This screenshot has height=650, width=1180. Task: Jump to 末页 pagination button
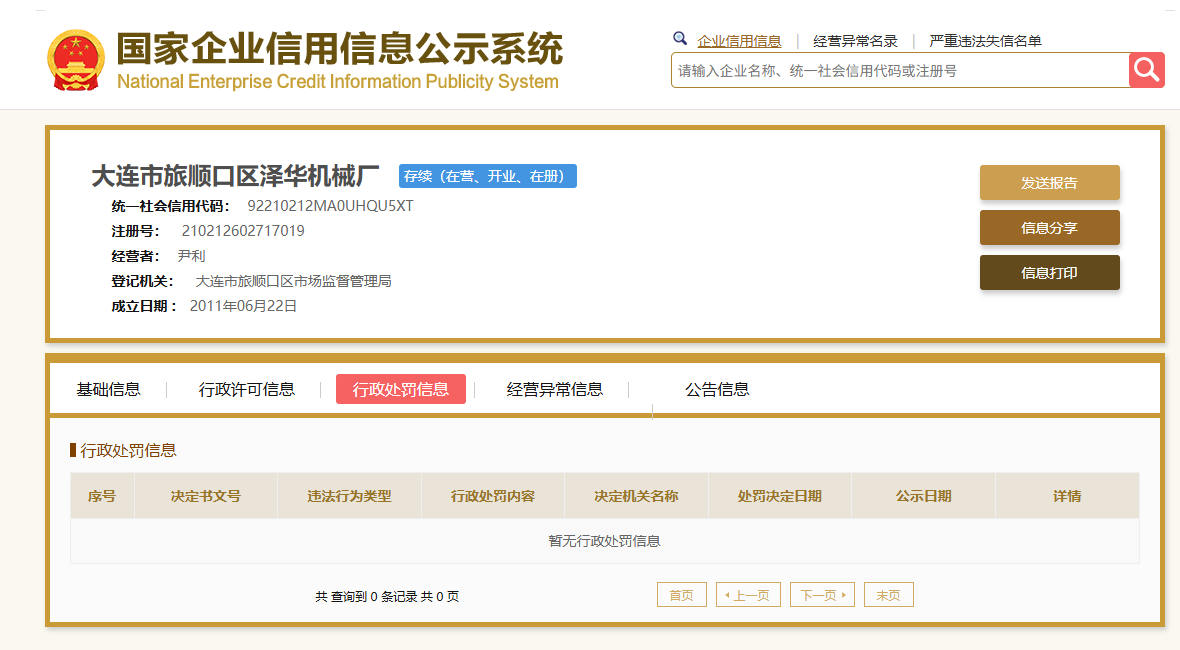889,594
